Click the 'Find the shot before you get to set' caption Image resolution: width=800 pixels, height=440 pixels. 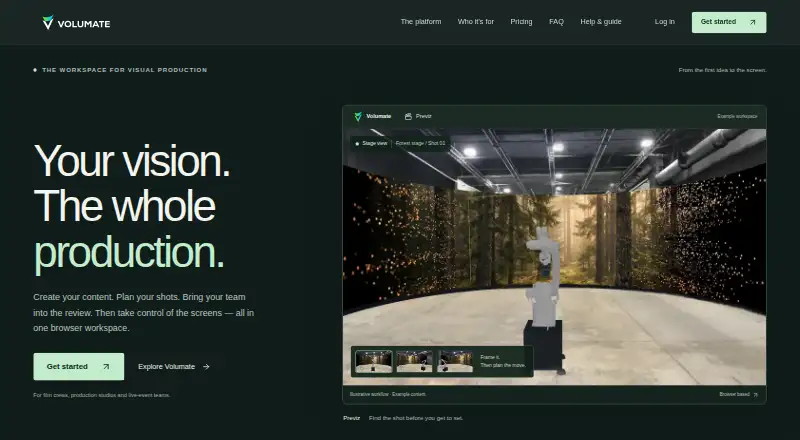[x=416, y=418]
